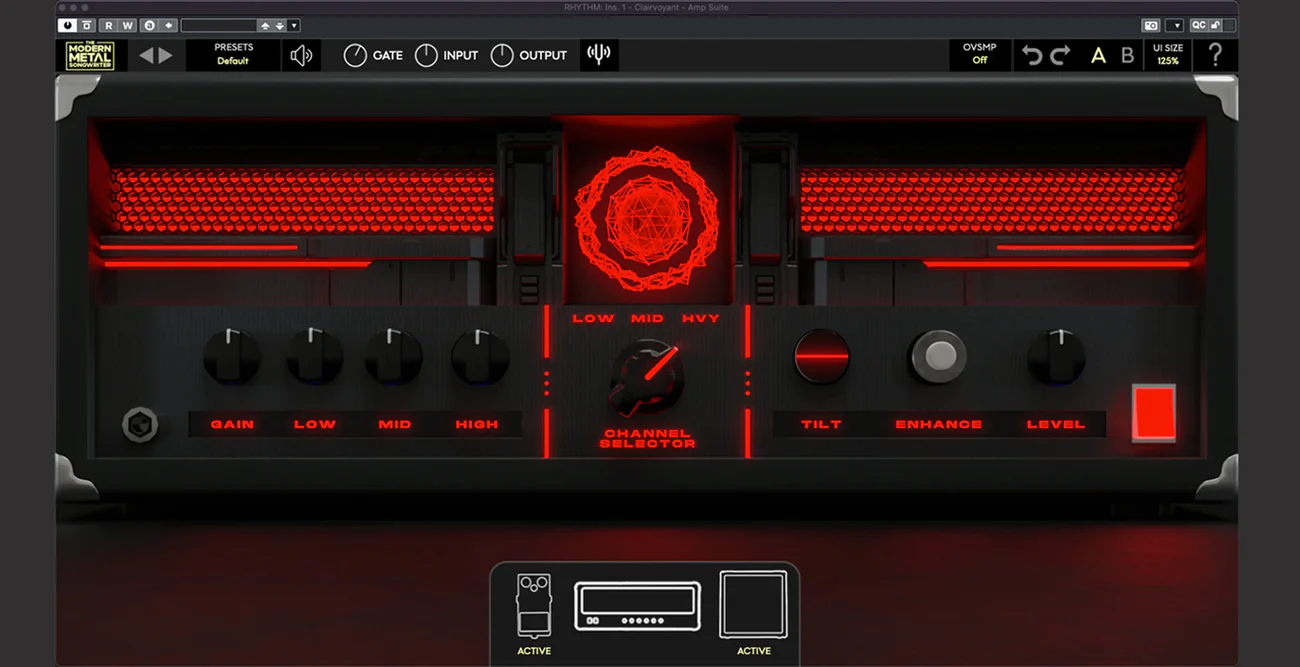Image resolution: width=1300 pixels, height=667 pixels.
Task: Select the stomp pedal section icon
Action: pos(533,606)
